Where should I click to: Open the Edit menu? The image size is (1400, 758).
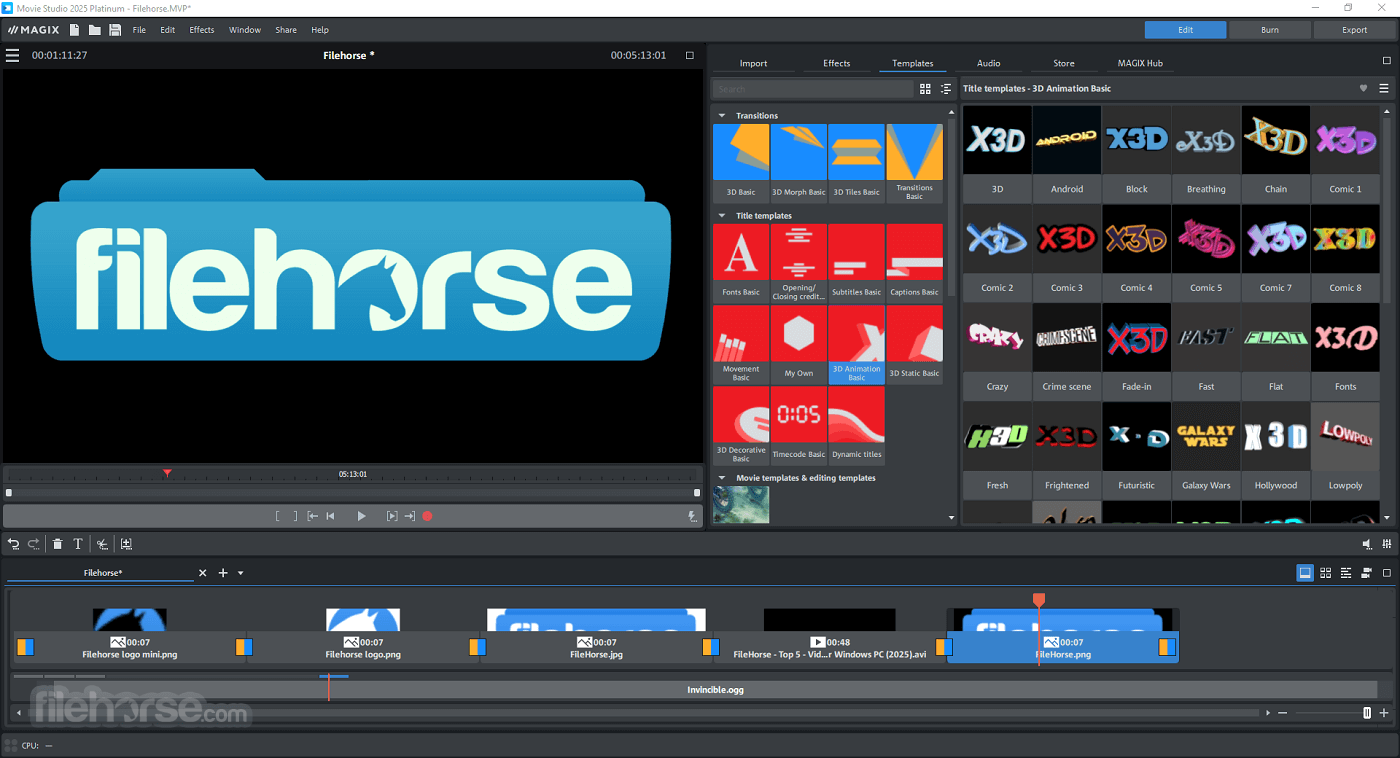point(168,30)
